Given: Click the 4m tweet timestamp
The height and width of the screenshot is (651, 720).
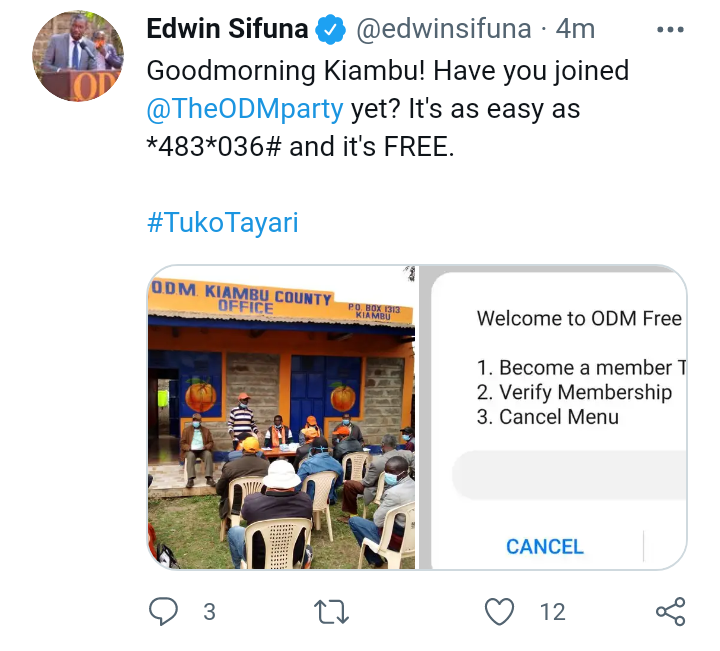Looking at the screenshot, I should tap(575, 29).
